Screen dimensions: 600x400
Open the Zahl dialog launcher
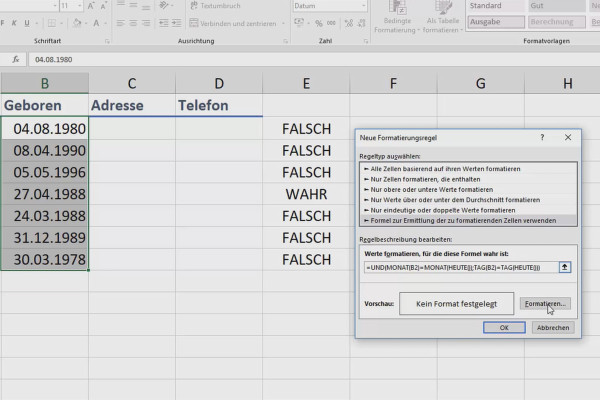click(366, 41)
